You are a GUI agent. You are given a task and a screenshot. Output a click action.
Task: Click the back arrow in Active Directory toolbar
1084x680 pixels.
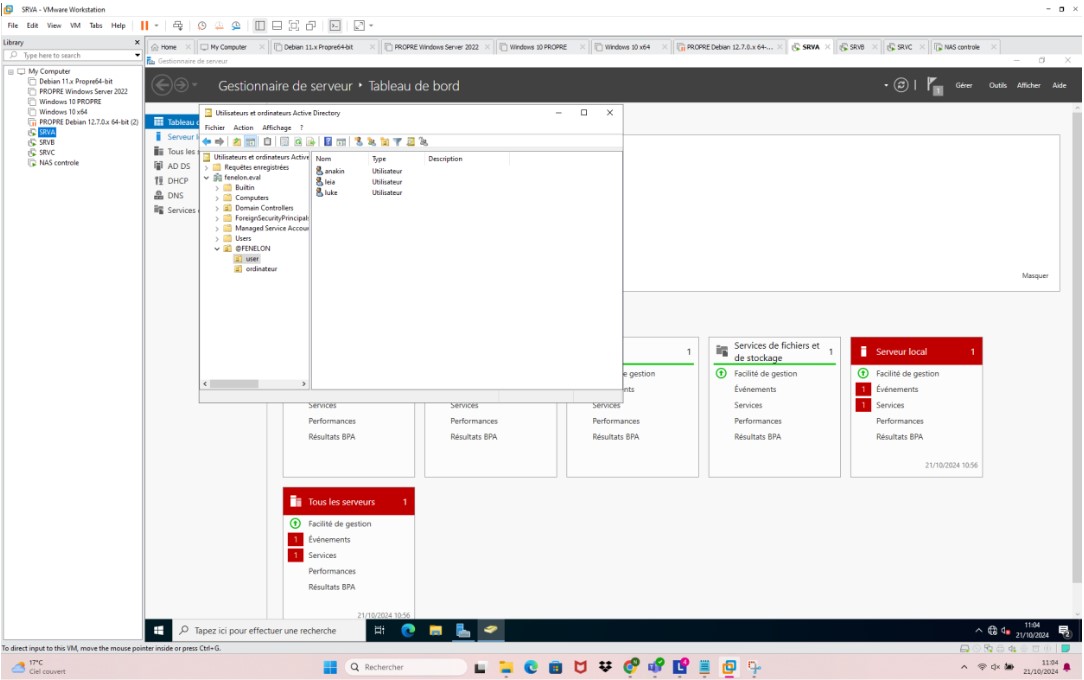click(207, 142)
